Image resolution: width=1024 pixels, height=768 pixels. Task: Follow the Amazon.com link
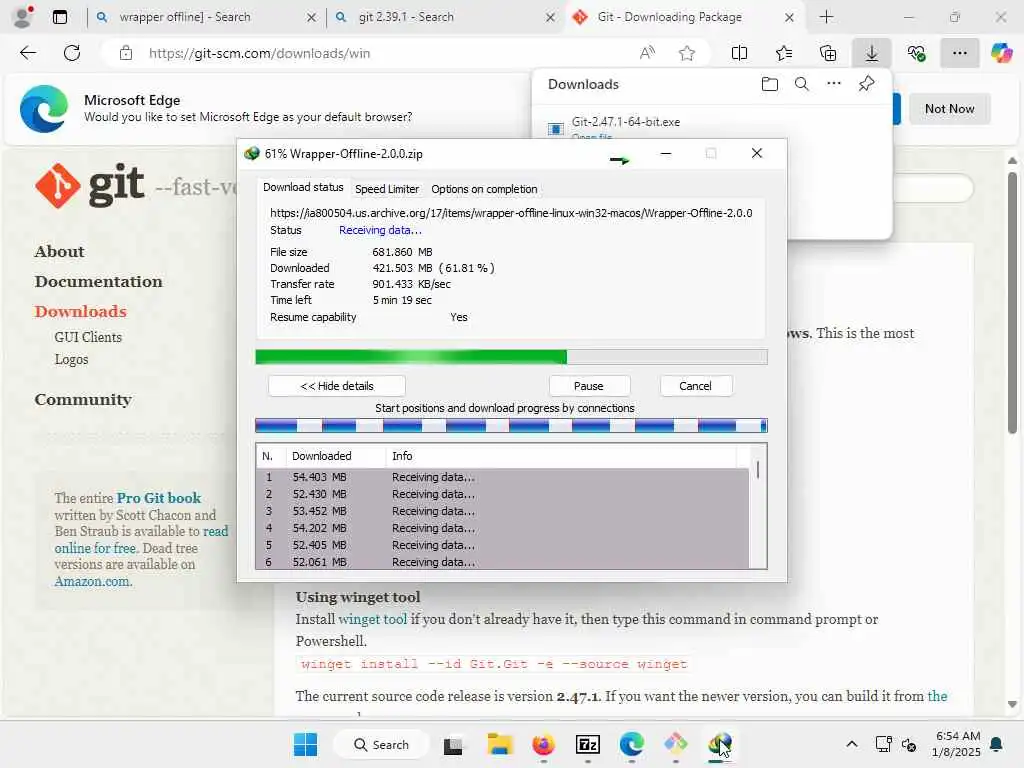point(93,581)
